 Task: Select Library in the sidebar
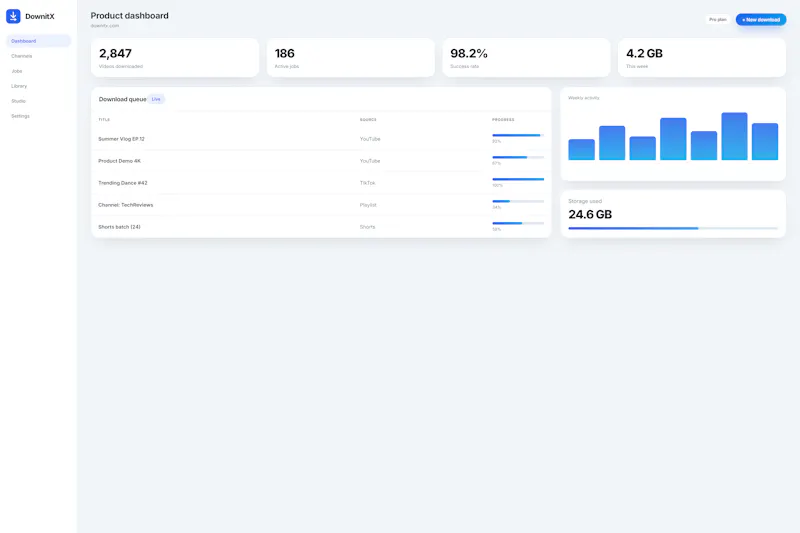(38, 86)
